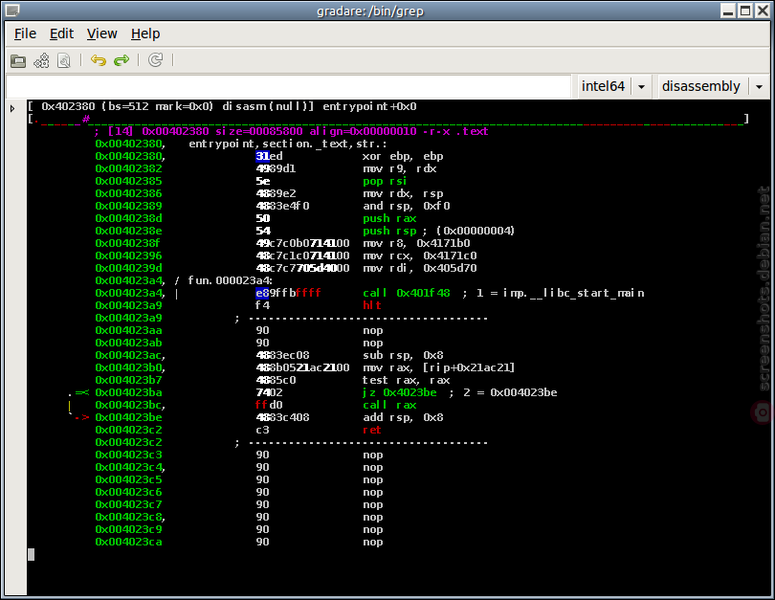Click the opcode bytes '488b0521ac2100'
This screenshot has height=600, width=775.
point(302,368)
